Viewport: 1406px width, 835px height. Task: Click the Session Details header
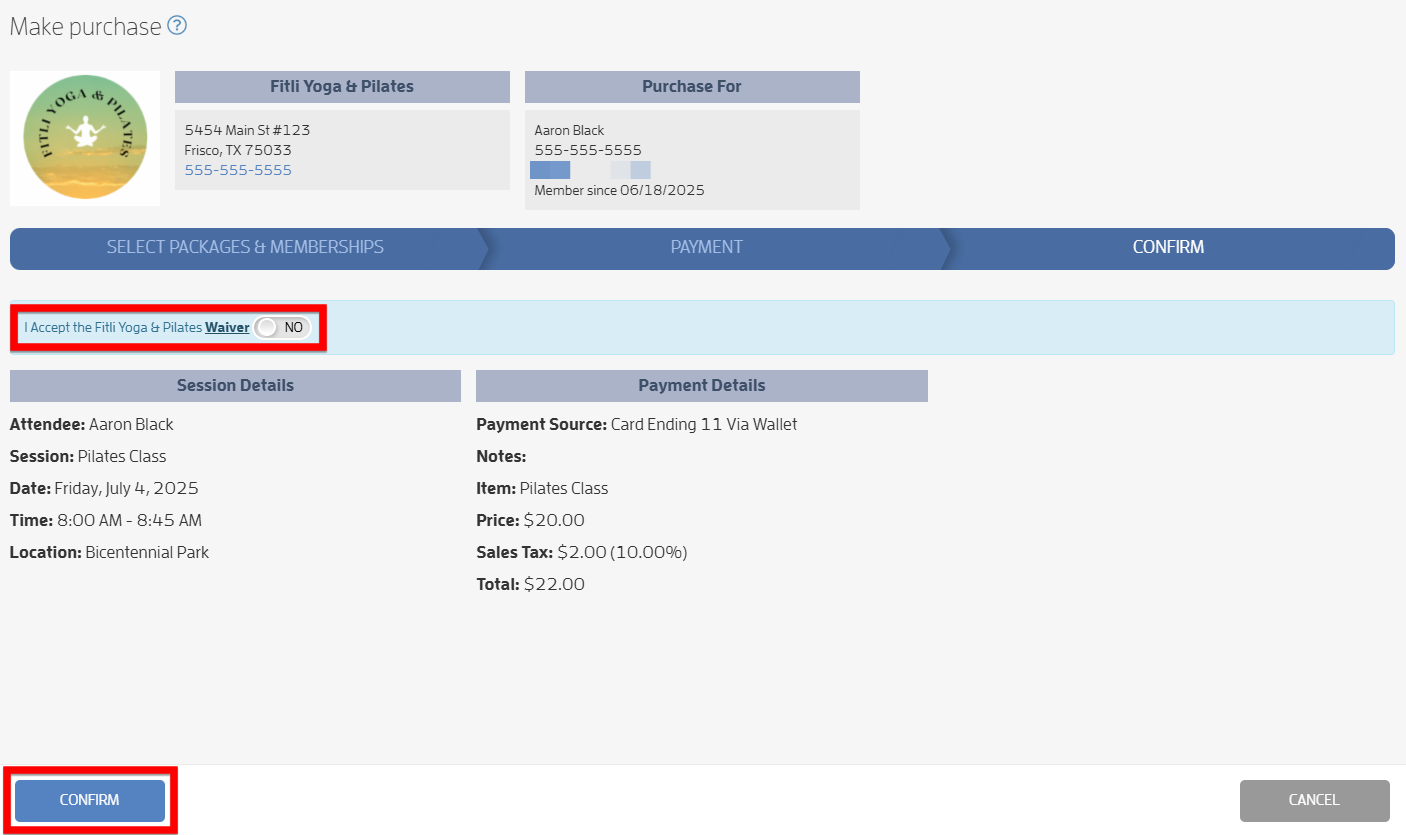tap(235, 386)
